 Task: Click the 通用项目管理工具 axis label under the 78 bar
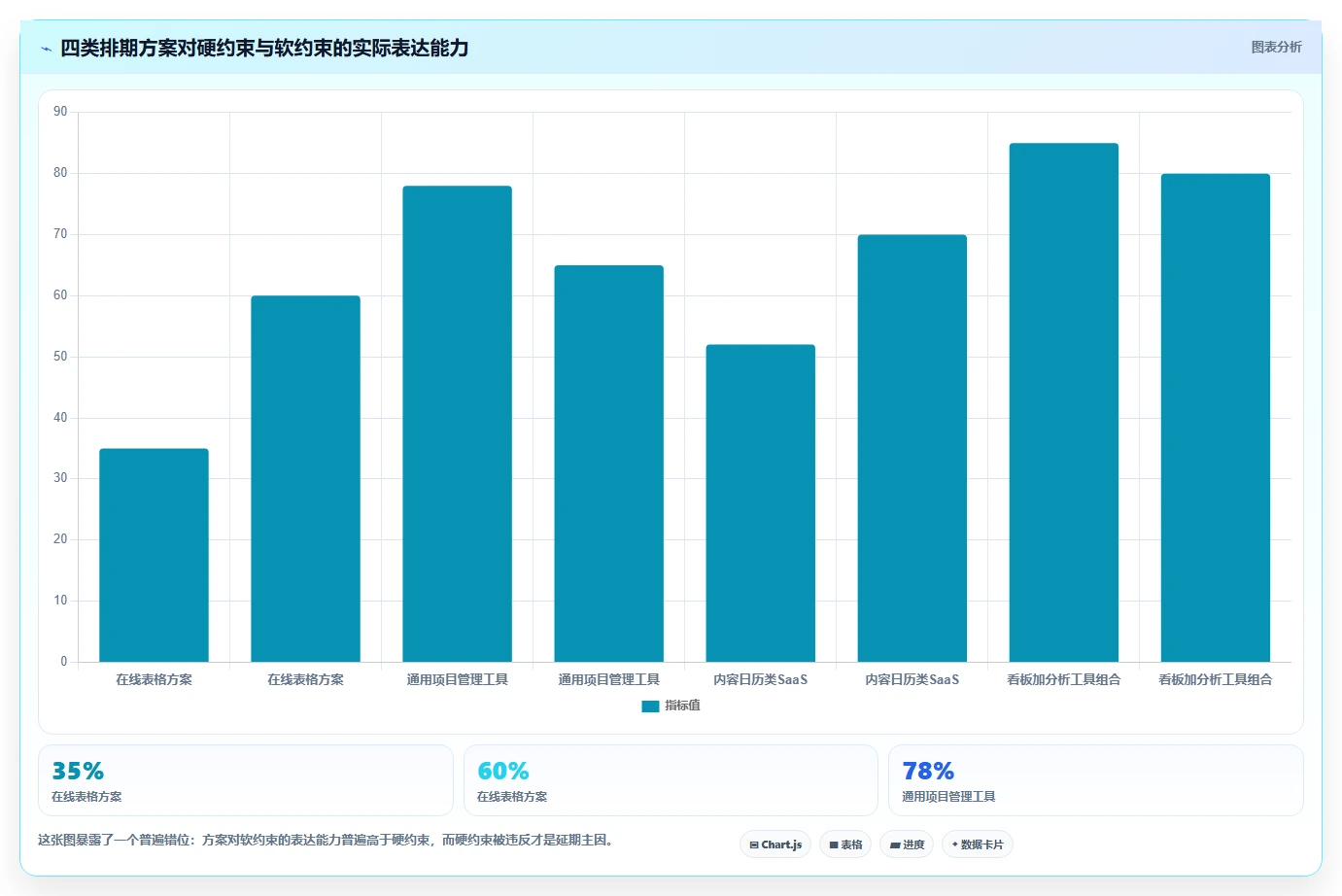click(x=457, y=679)
